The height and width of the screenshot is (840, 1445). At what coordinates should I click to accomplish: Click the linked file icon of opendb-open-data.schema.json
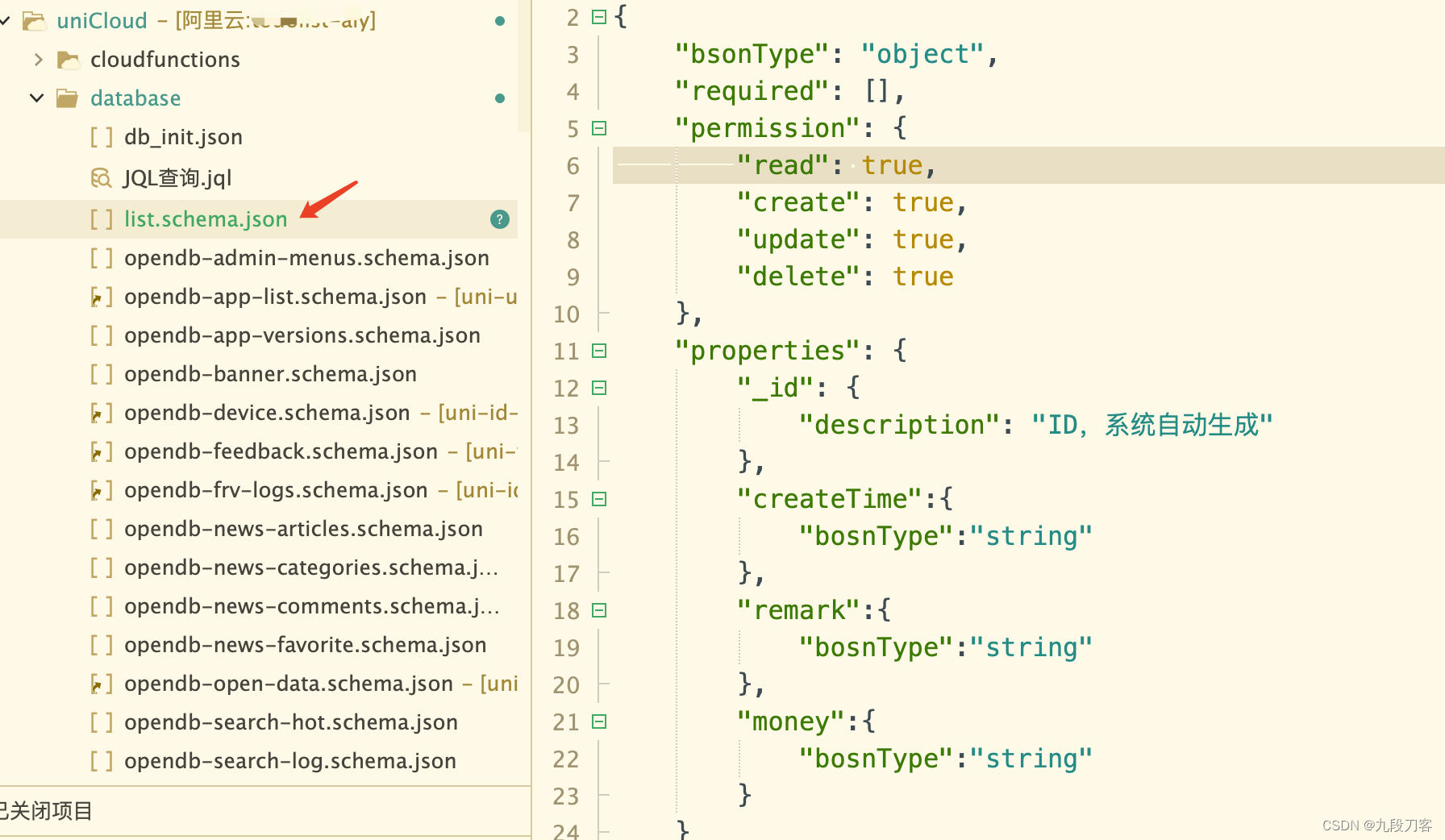[102, 684]
